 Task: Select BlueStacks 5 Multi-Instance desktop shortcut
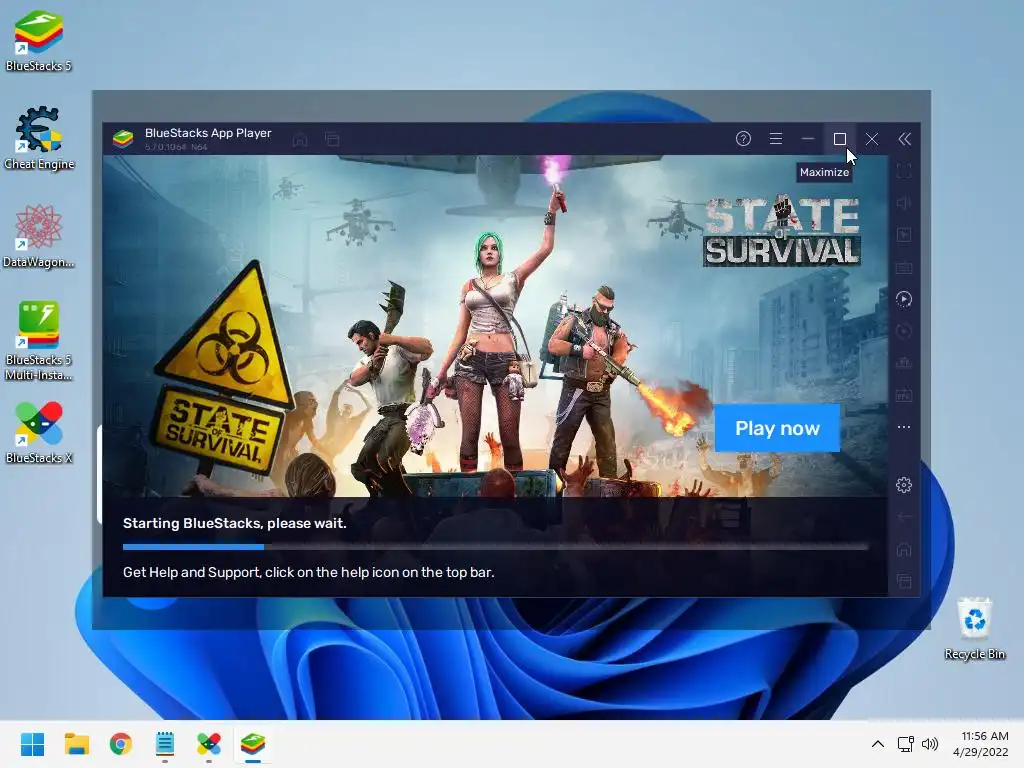(x=39, y=341)
